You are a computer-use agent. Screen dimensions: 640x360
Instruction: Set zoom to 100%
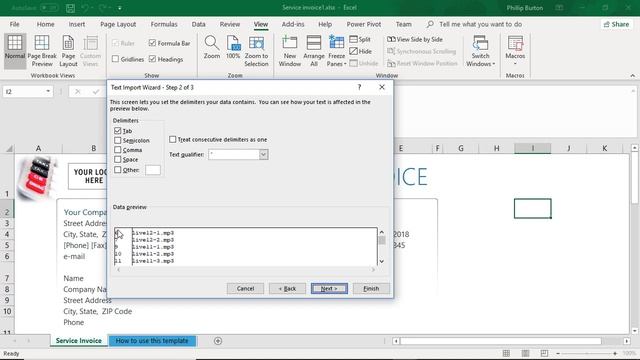point(233,47)
